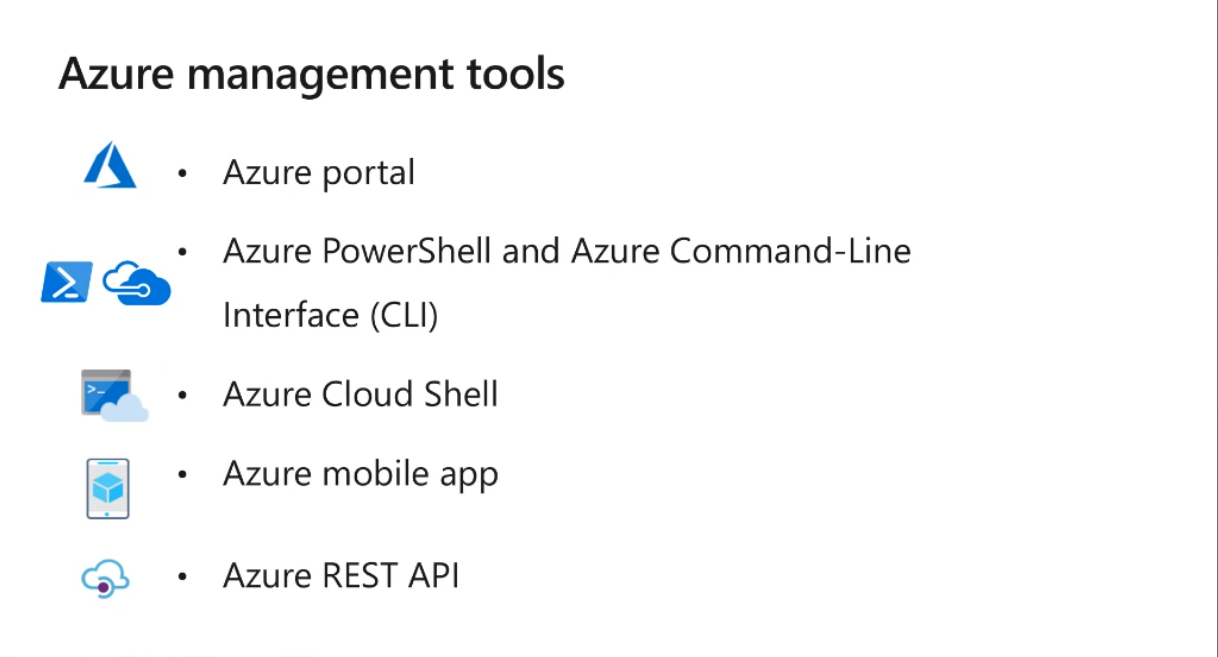Screen dimensions: 1218x657
Task: Click the 'Azure Cloud Shell' text
Action: pyautogui.click(x=360, y=394)
